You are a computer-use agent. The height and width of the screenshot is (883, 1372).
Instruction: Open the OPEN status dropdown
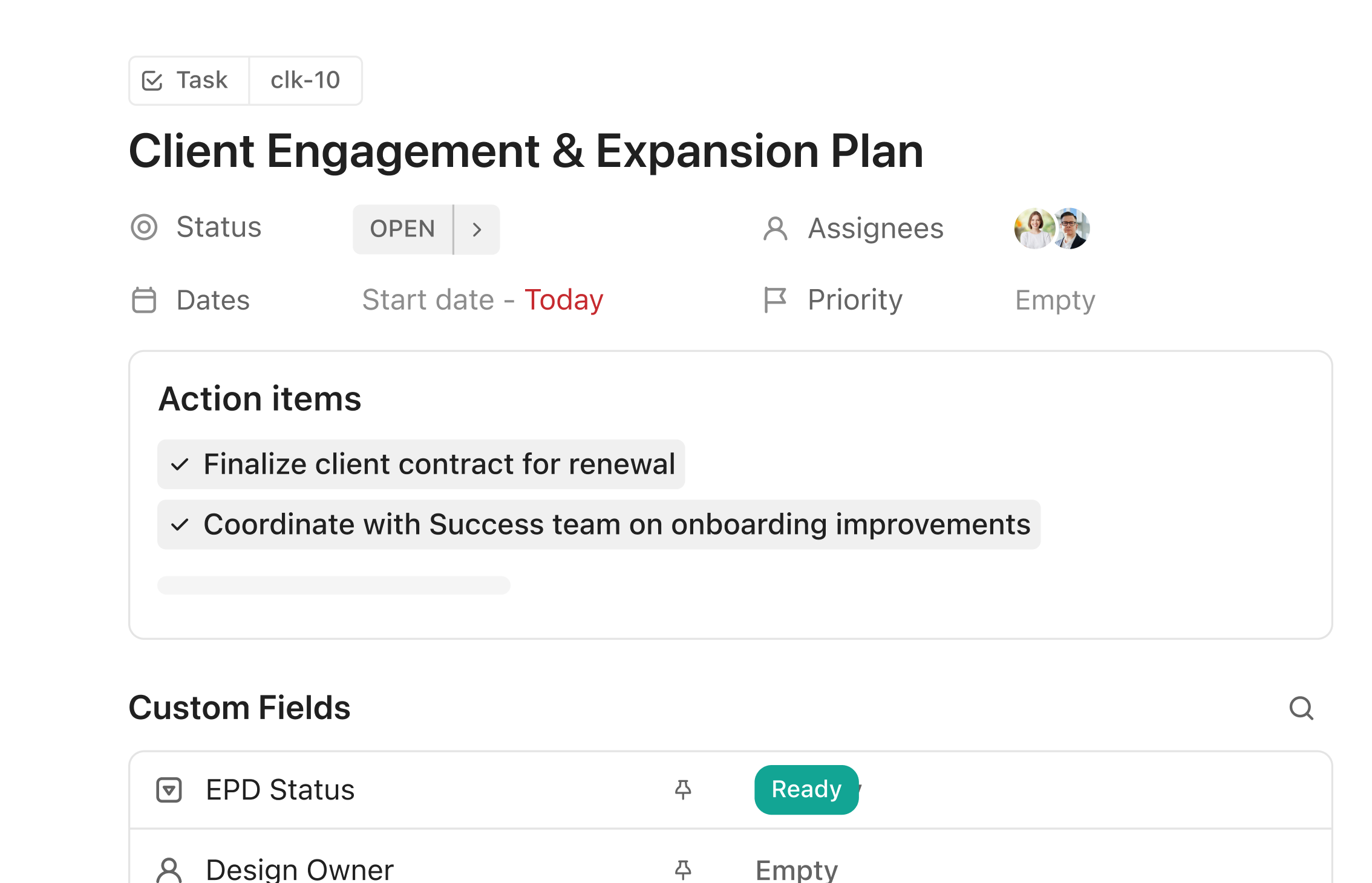[x=402, y=229]
